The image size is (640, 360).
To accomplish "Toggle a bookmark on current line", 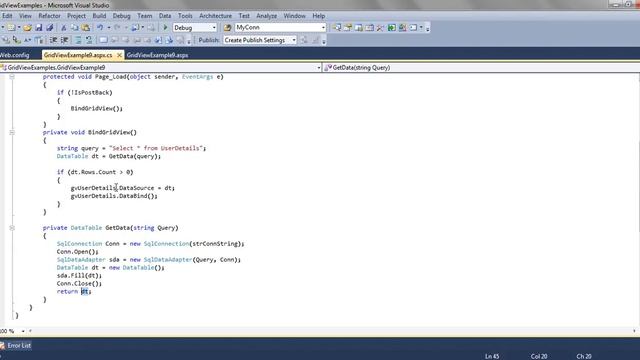I will pyautogui.click(x=103, y=40).
